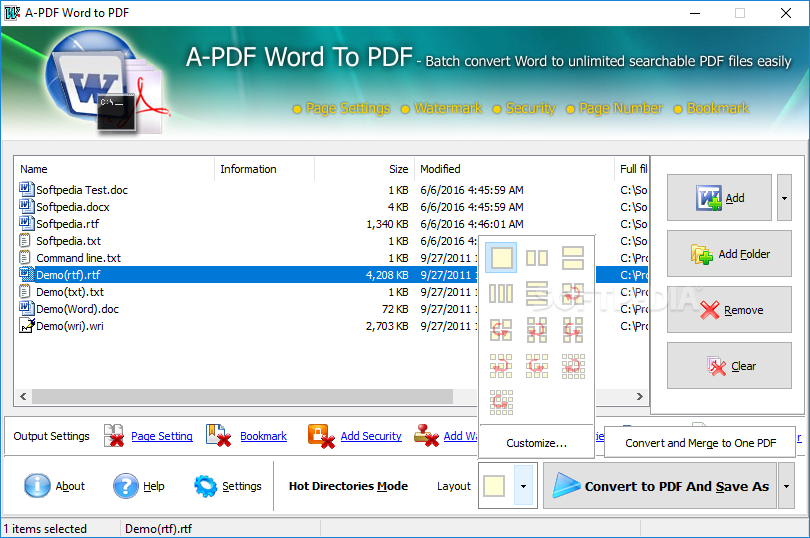Click the Settings gear icon

[206, 486]
